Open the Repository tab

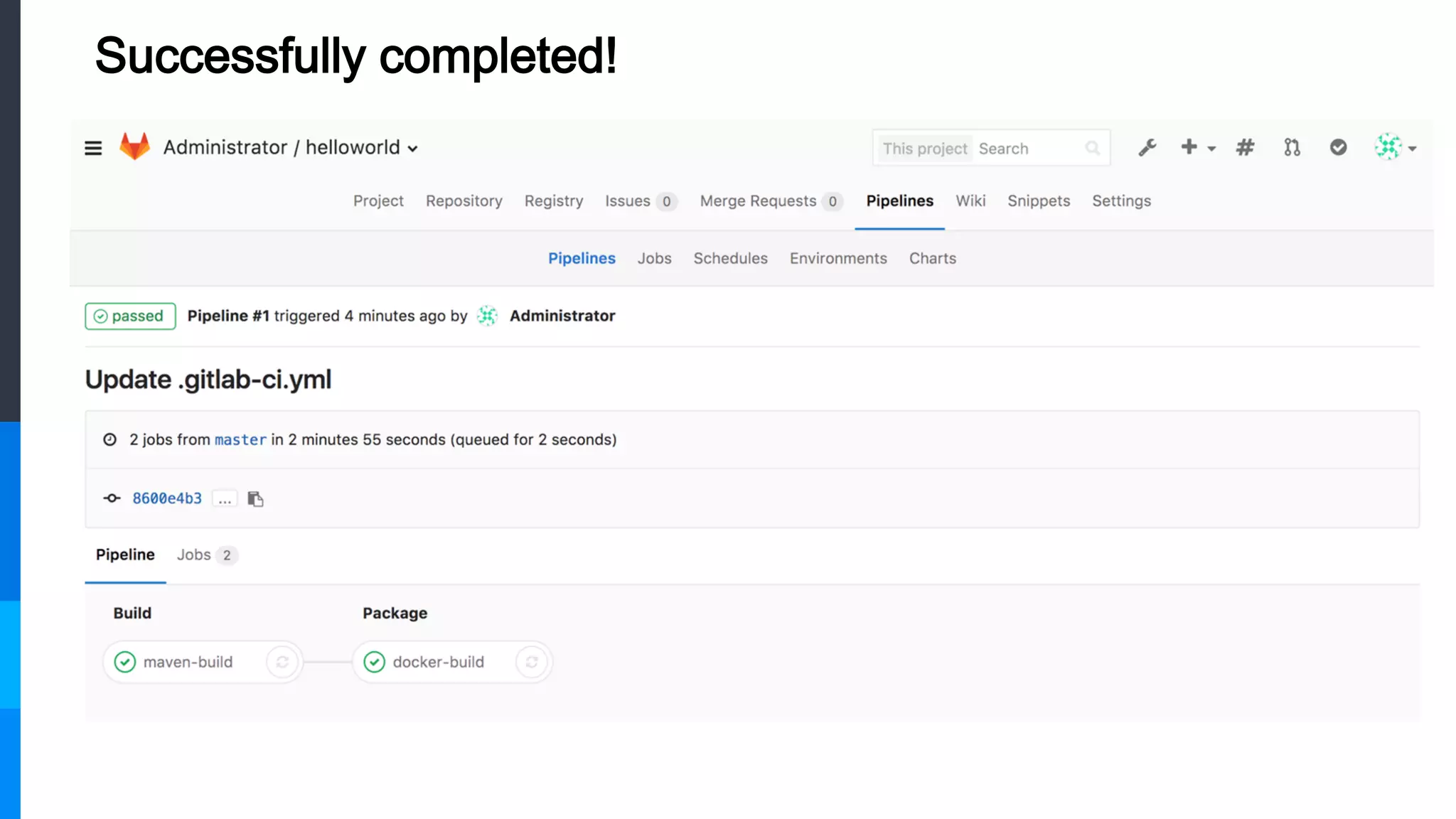pos(464,201)
